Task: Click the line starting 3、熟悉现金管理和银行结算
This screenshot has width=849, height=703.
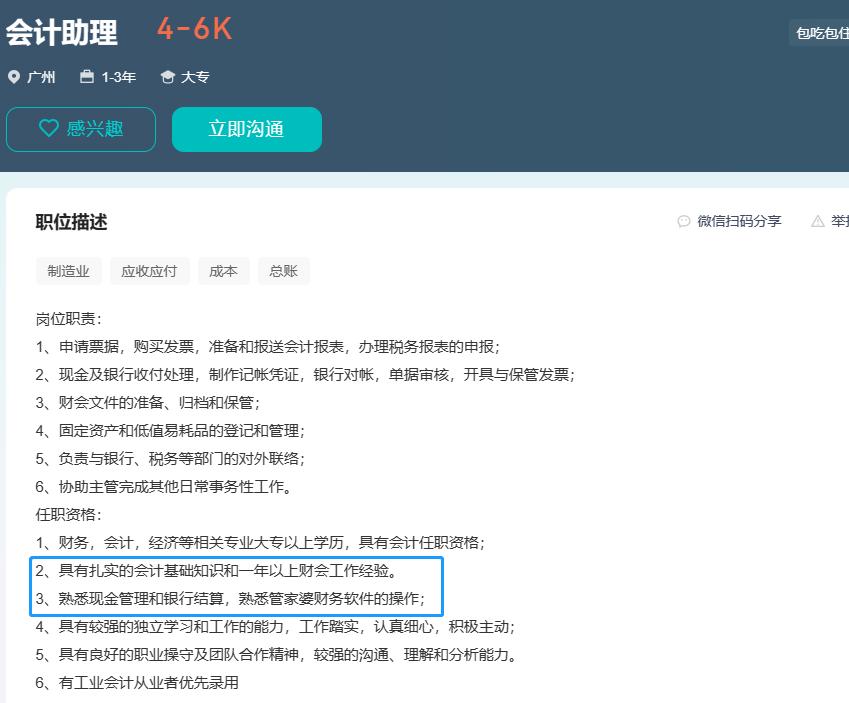Action: pos(231,599)
